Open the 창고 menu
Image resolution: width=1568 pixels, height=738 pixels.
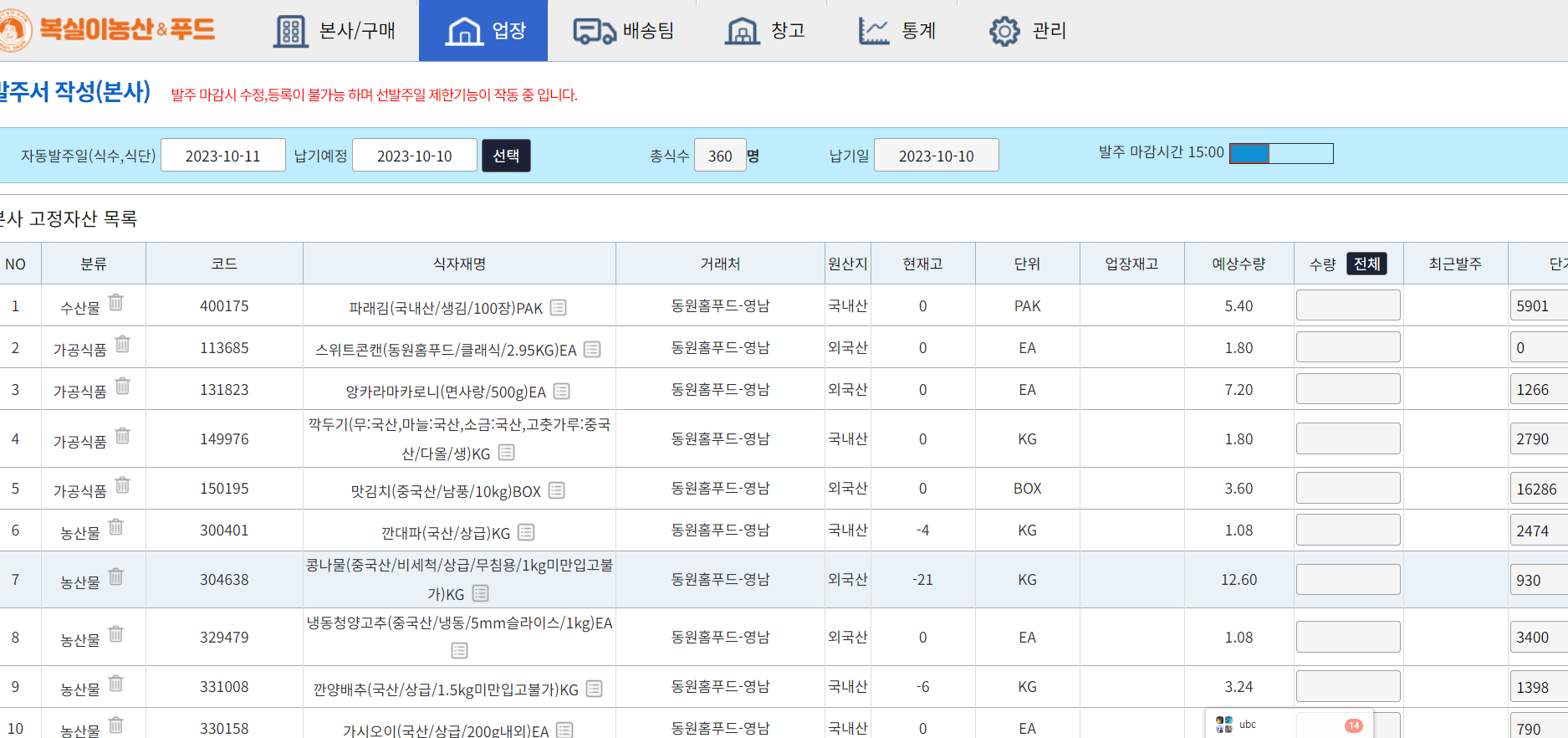[764, 31]
